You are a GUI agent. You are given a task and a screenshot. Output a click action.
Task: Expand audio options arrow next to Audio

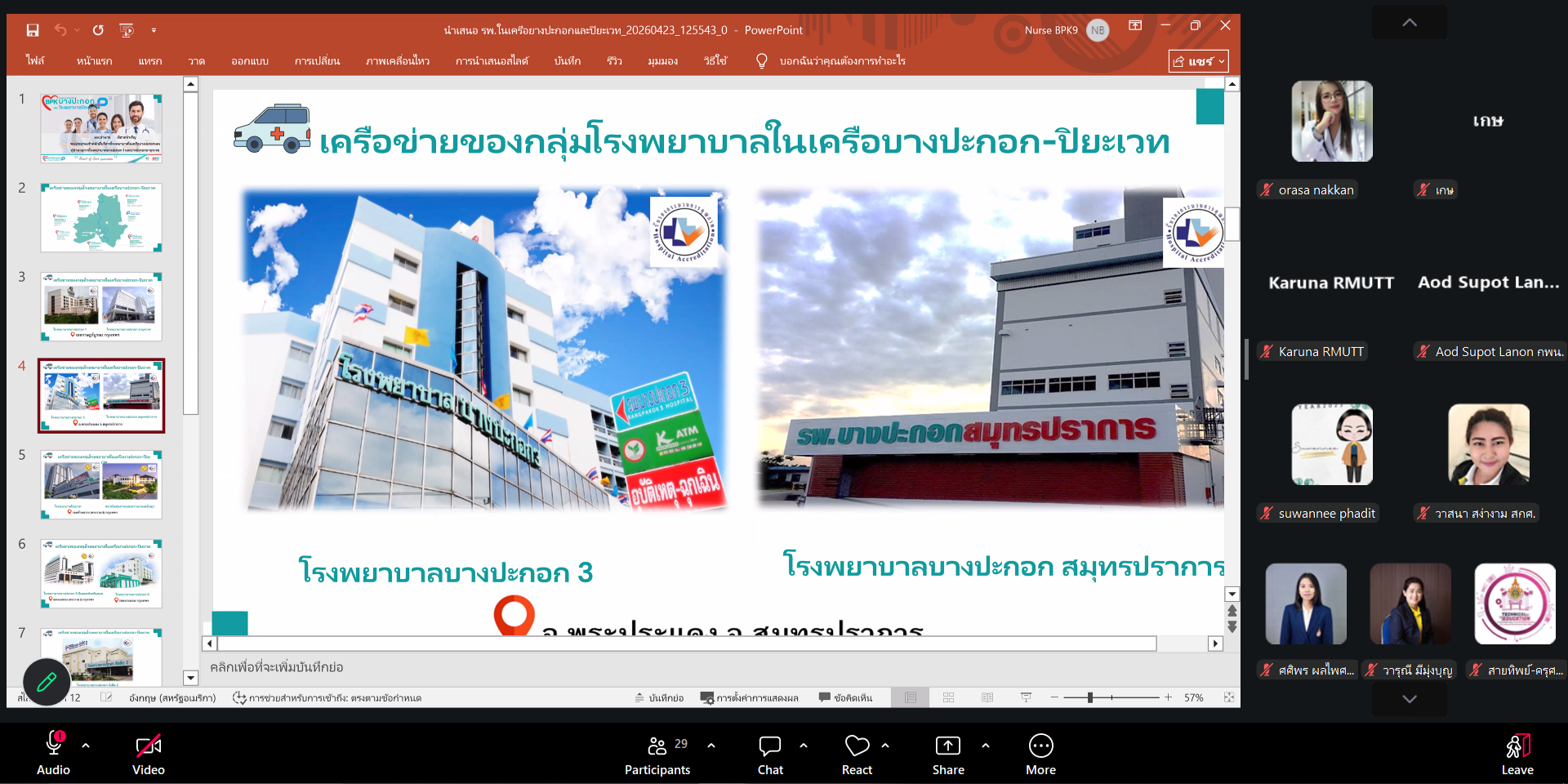pyautogui.click(x=86, y=746)
